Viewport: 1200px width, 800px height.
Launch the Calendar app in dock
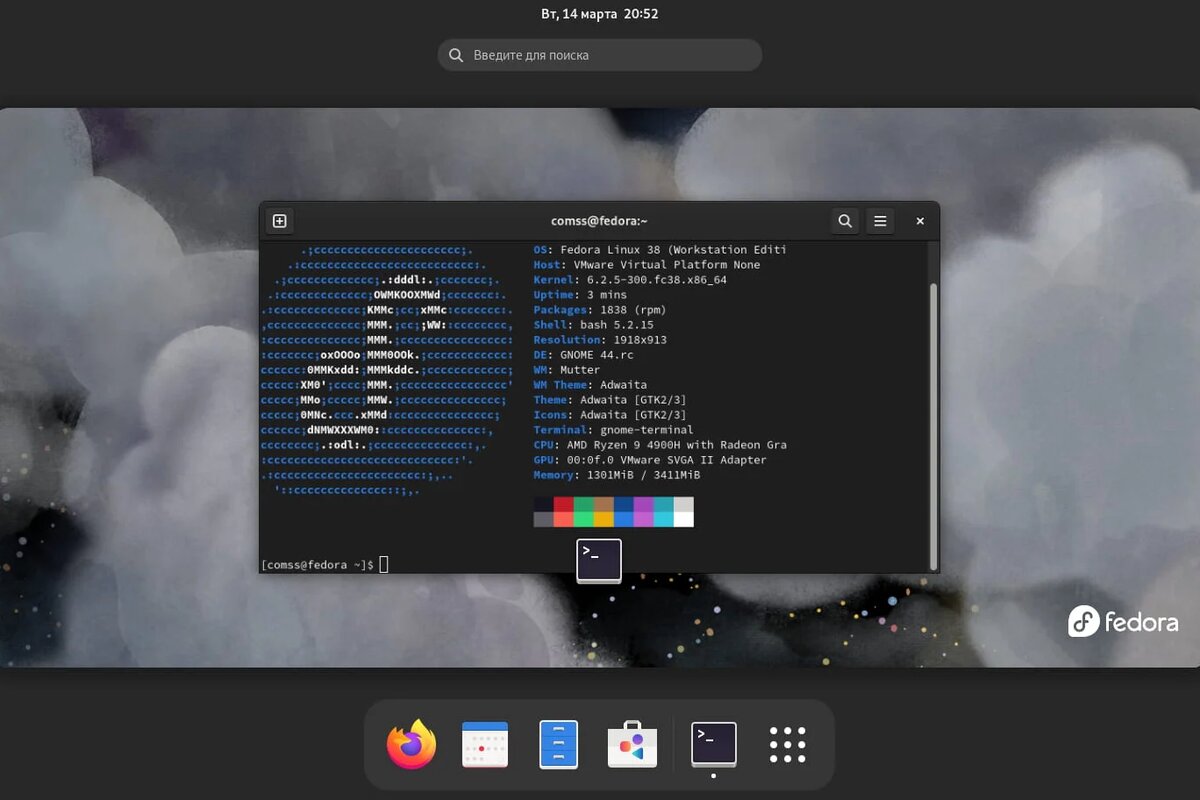click(485, 745)
